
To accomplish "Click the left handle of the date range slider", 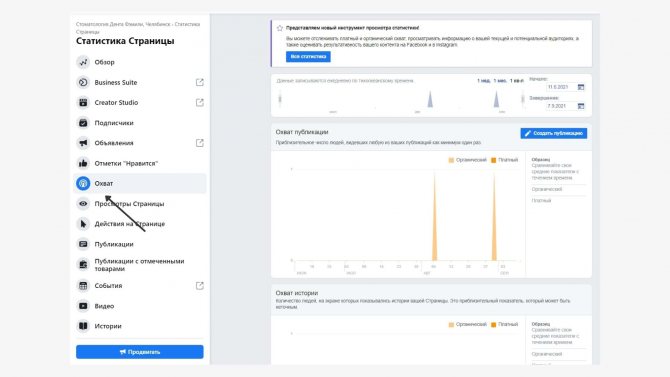I will [280, 99].
